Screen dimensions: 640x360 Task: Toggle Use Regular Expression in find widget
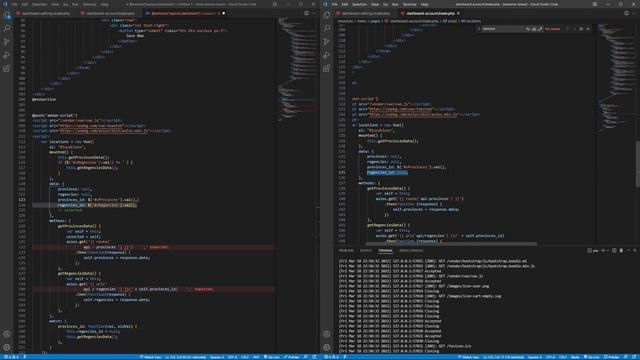pos(540,29)
